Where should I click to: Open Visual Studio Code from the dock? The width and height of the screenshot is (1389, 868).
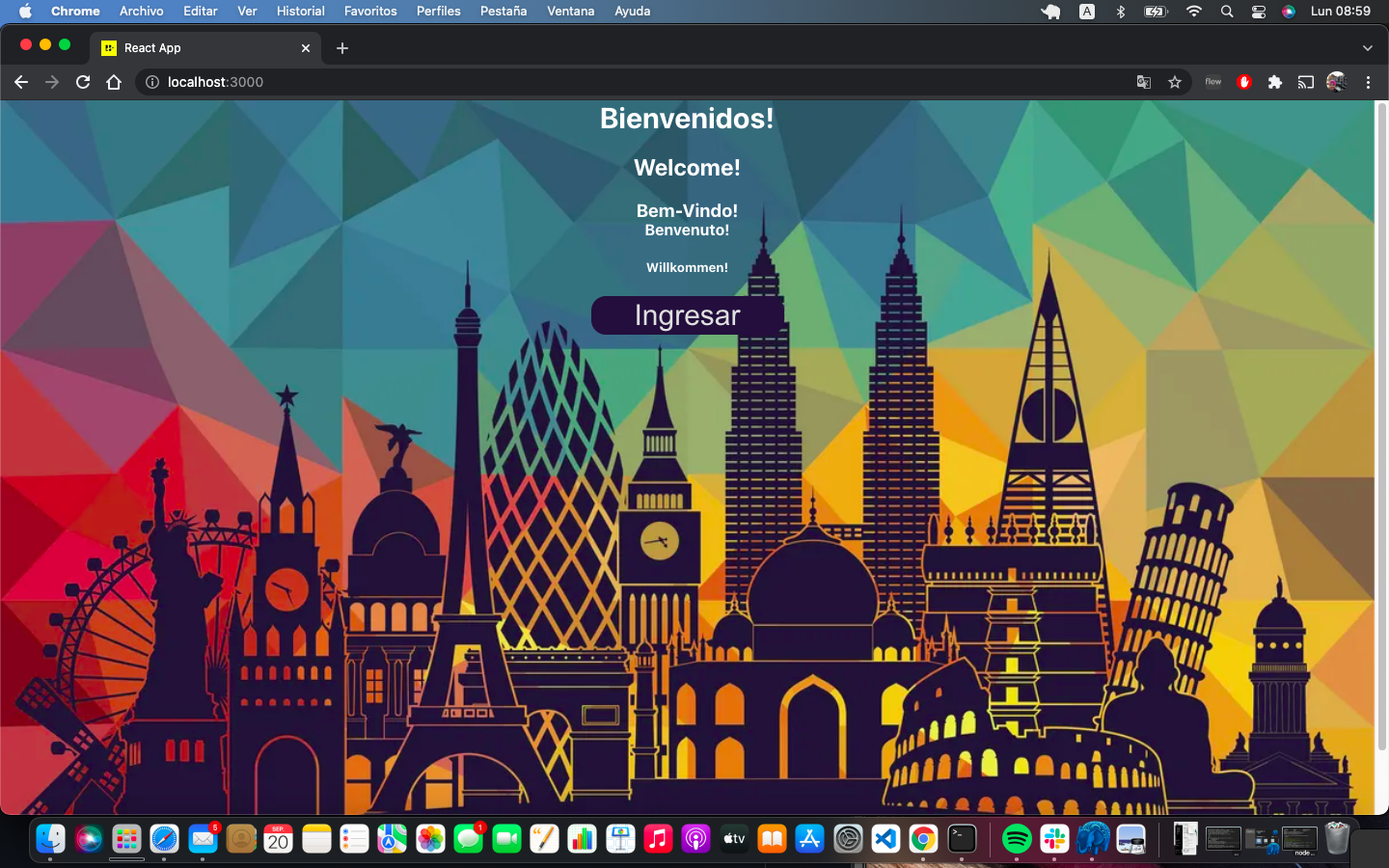(x=885, y=839)
